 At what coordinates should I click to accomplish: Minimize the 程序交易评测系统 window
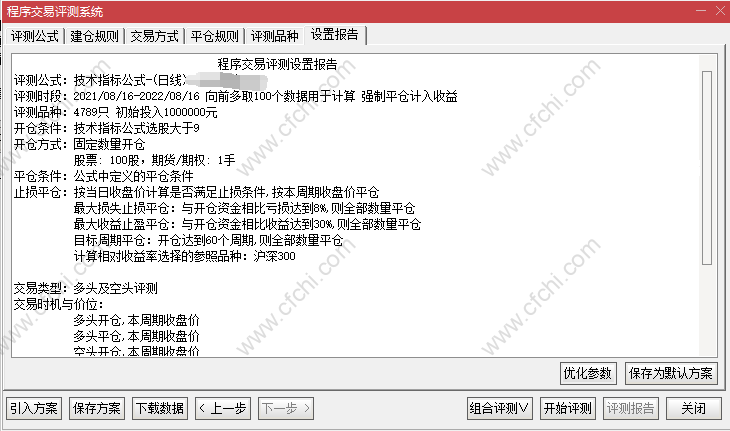click(701, 11)
